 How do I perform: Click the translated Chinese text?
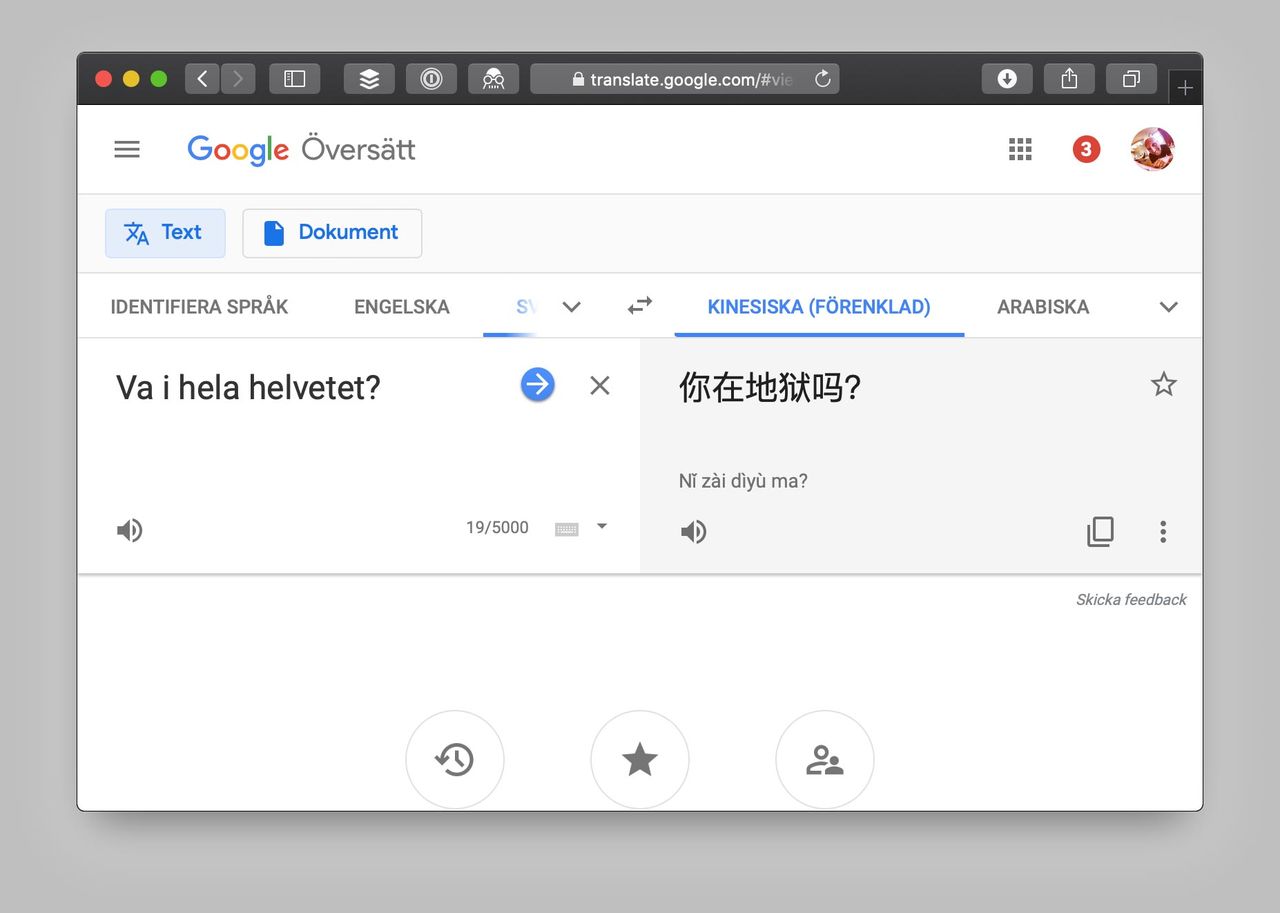(770, 387)
